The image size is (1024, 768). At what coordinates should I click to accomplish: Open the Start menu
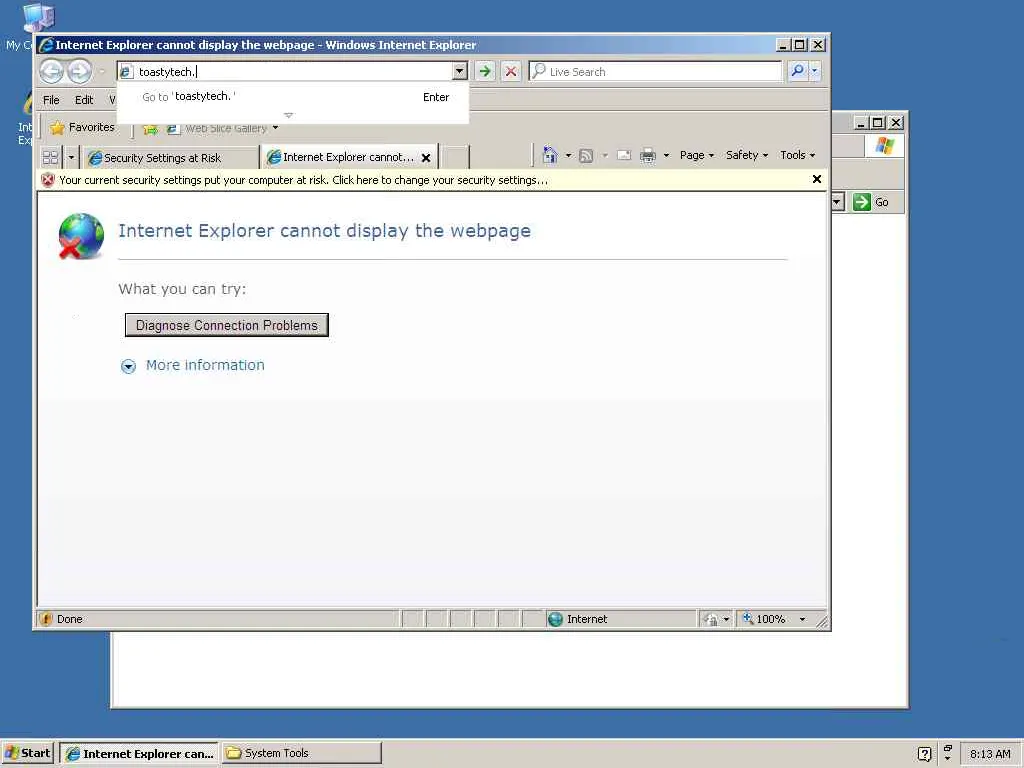[27, 753]
